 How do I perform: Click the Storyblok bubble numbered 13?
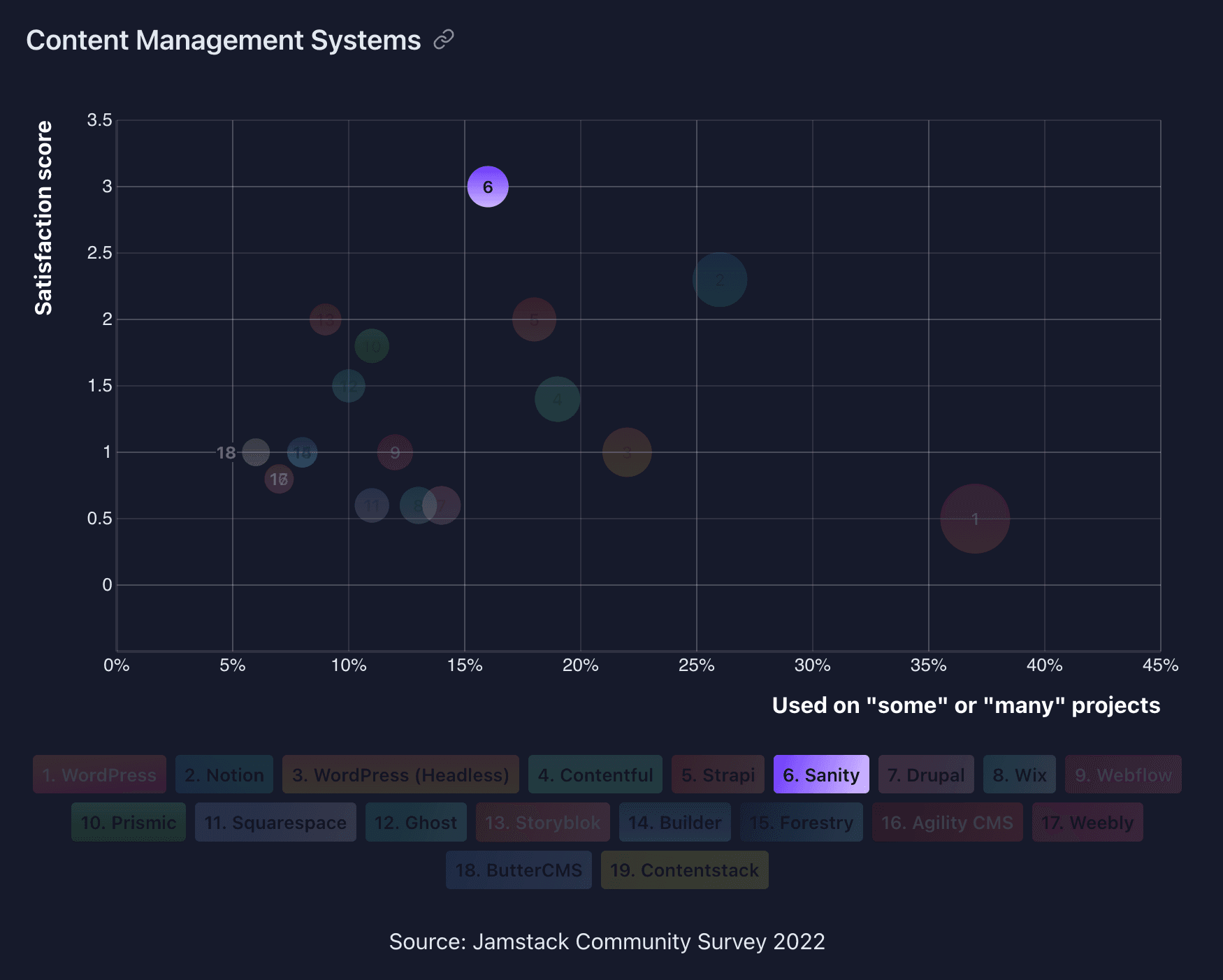(326, 319)
